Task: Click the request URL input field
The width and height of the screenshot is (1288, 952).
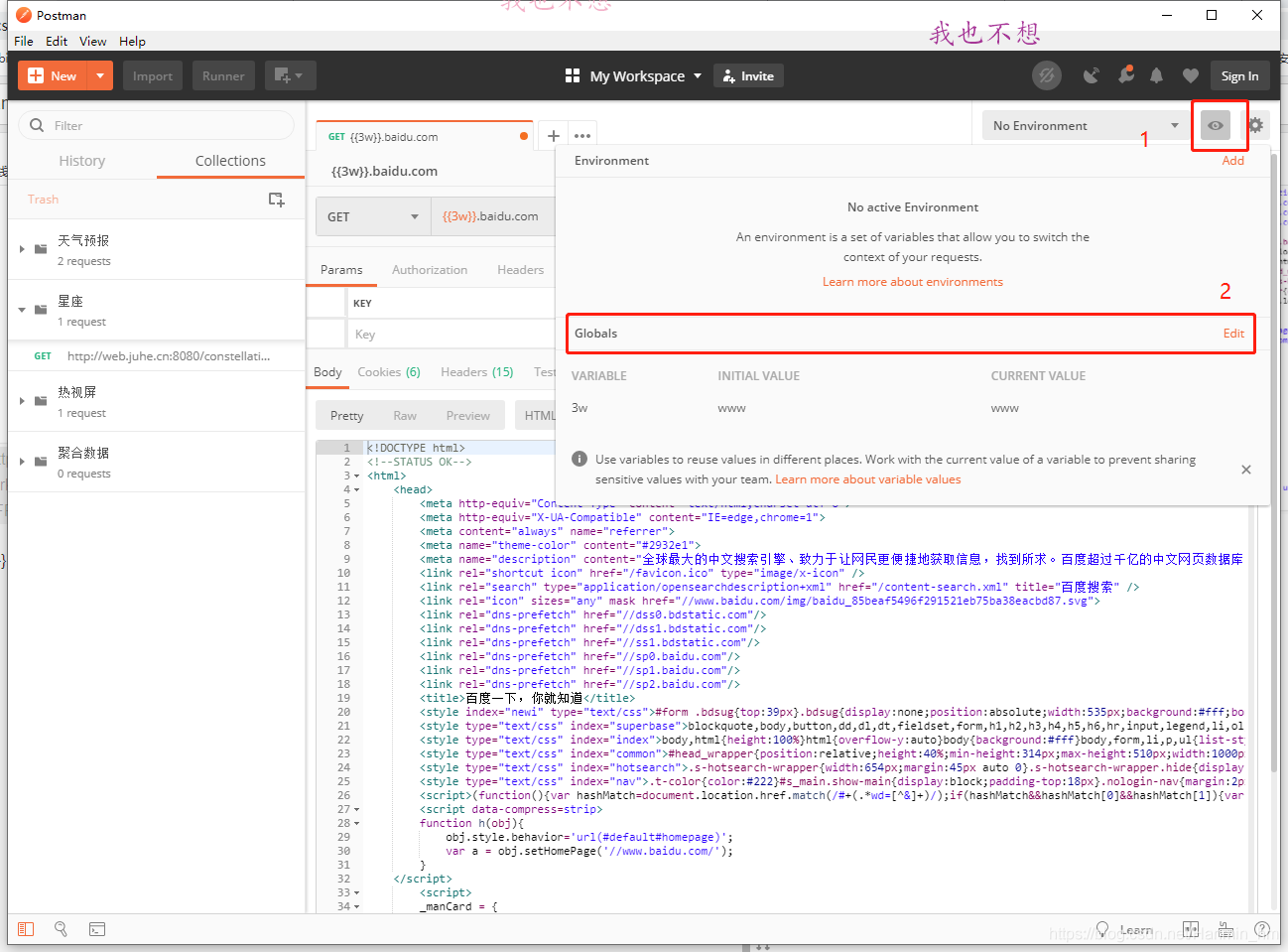Action: [492, 216]
